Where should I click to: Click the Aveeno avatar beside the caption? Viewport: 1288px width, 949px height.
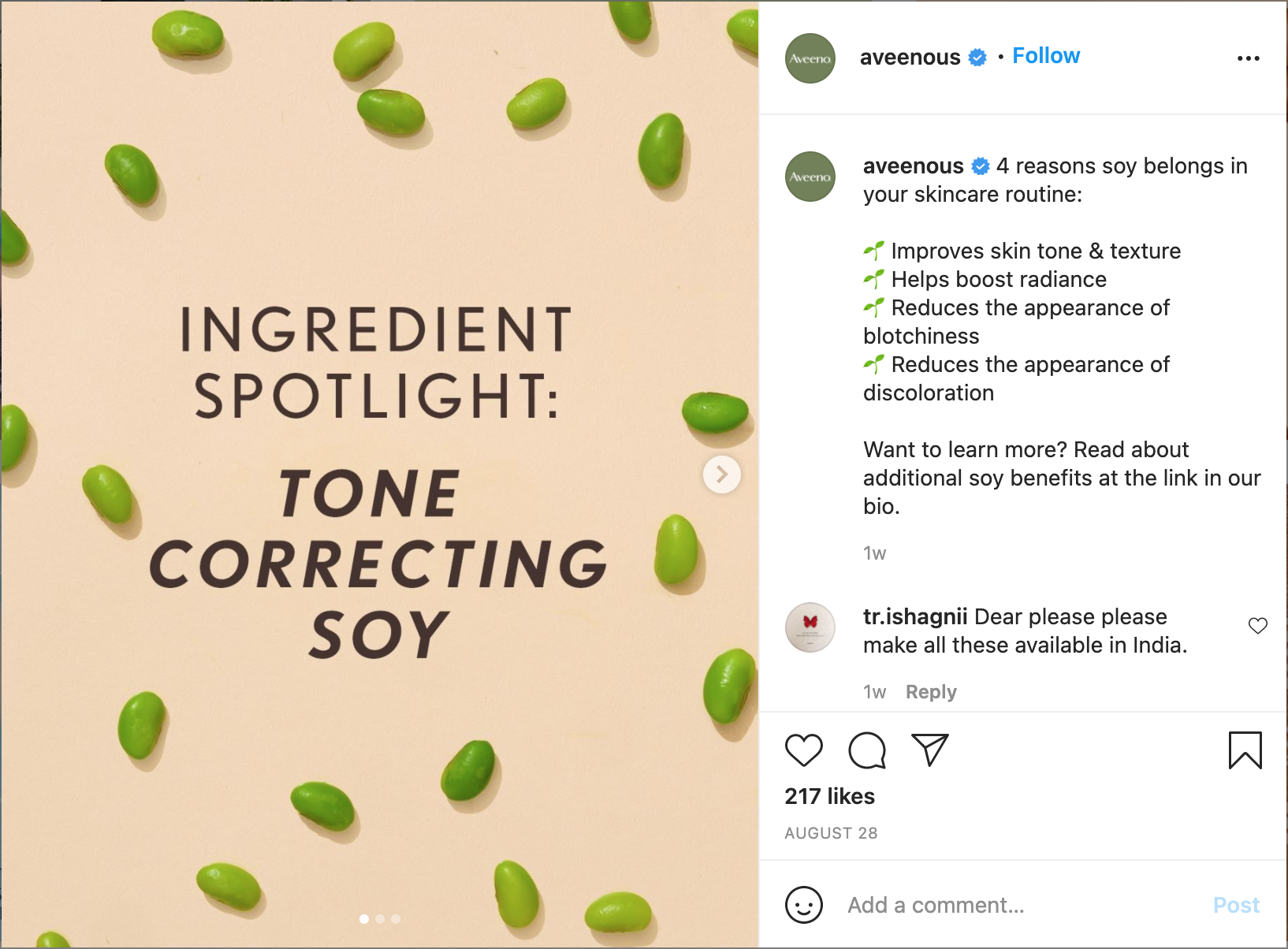pyautogui.click(x=810, y=177)
